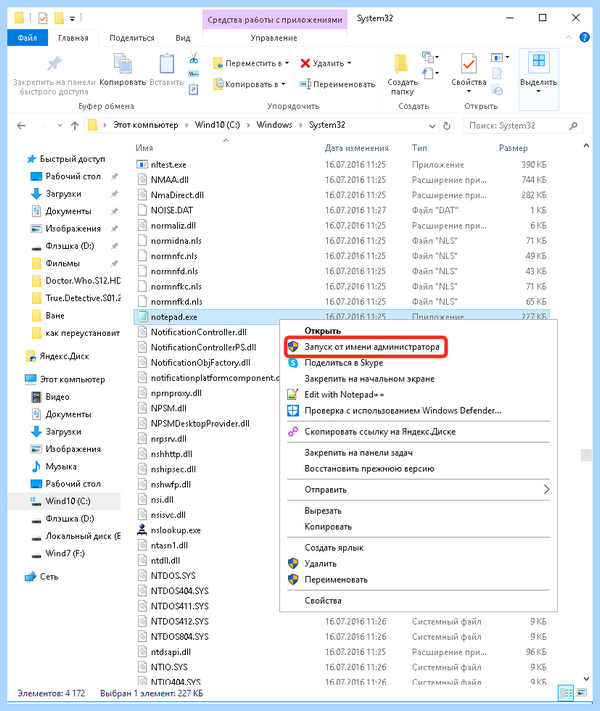Select Wind10 (C:) in navigation pane
This screenshot has width=600, height=711.
click(x=68, y=501)
